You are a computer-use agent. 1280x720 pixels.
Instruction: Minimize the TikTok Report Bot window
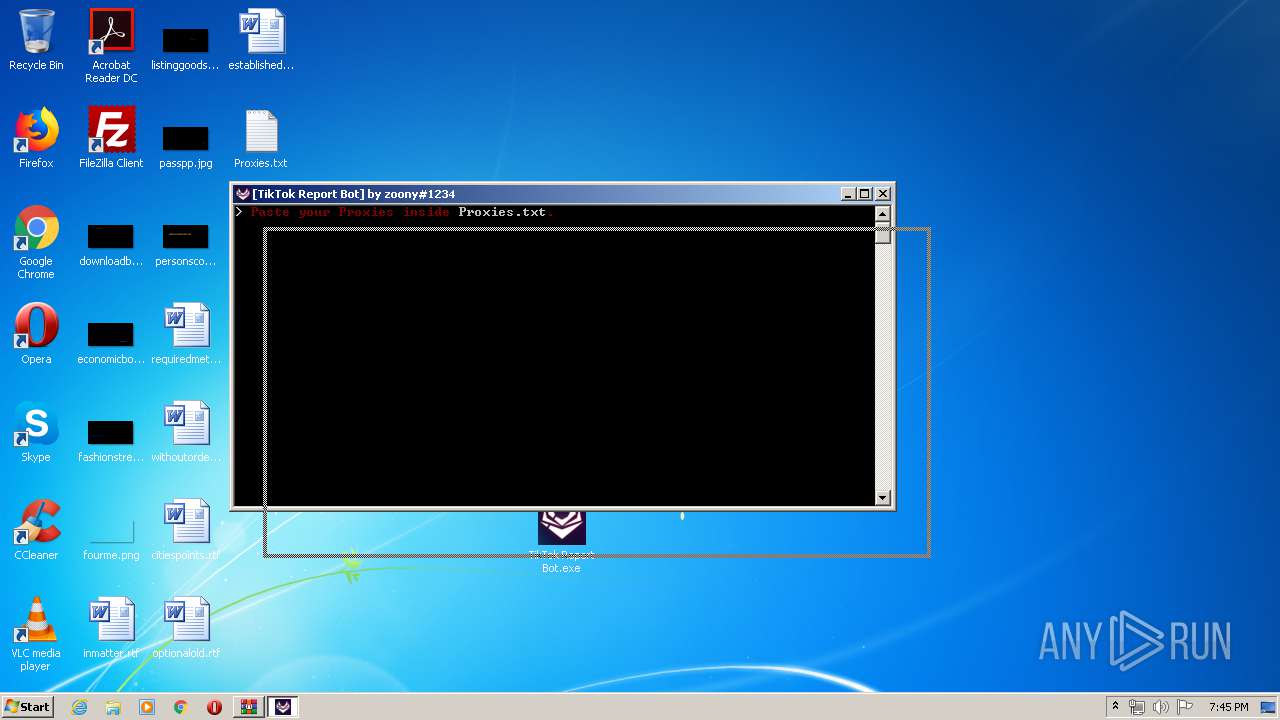coord(848,194)
